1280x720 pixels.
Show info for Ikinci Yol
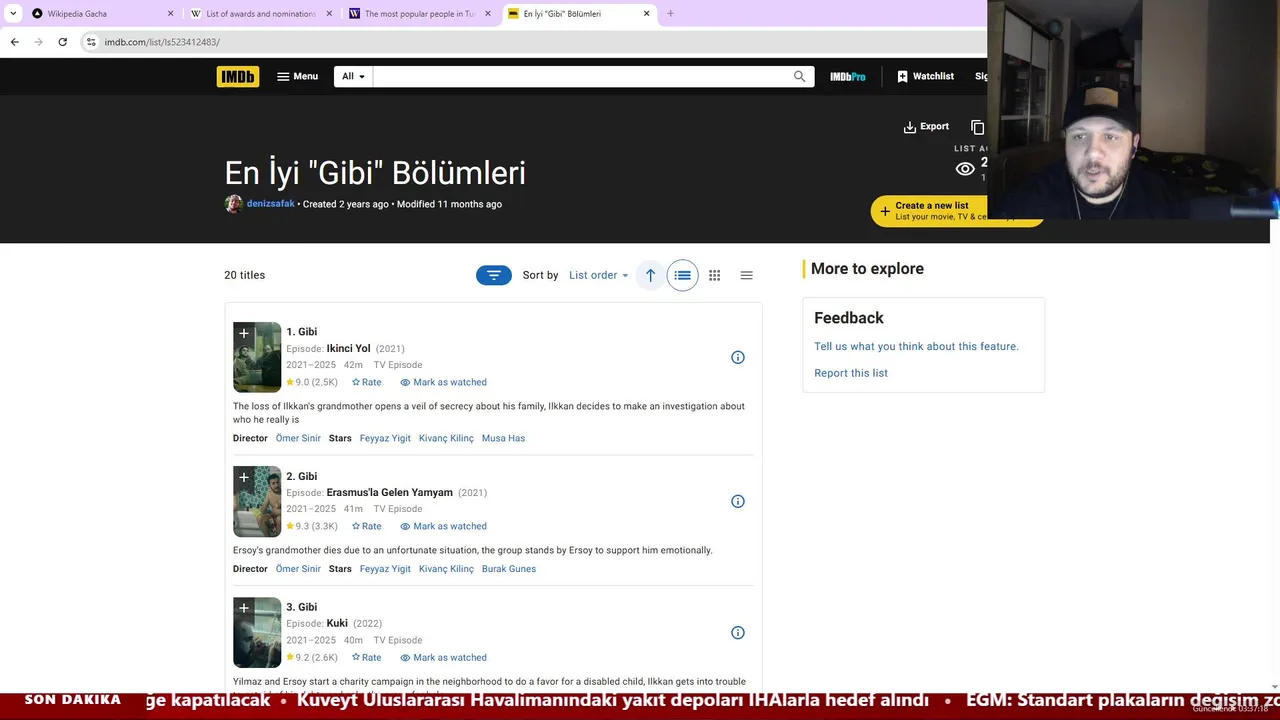click(738, 357)
